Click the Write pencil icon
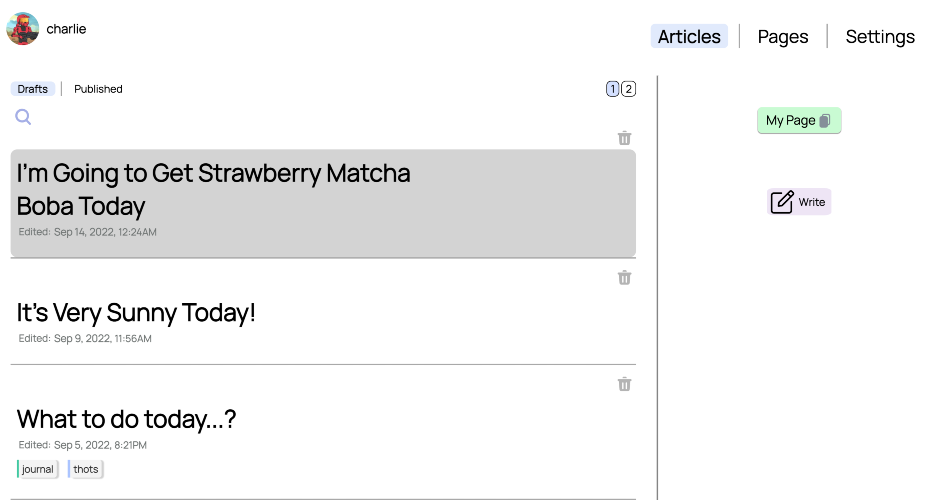The width and height of the screenshot is (939, 500). 782,202
